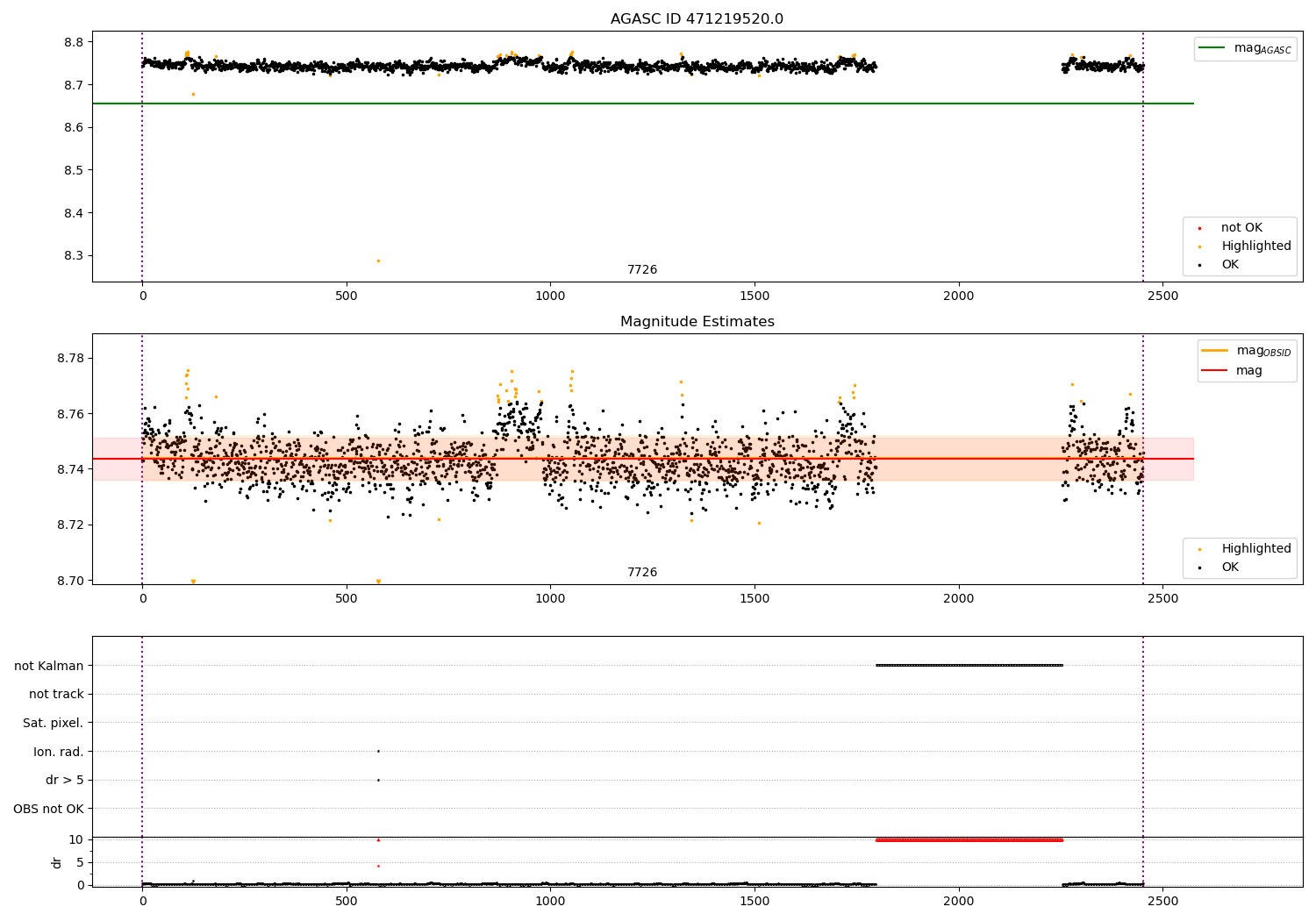Select the 'not Kalman' axis label
The width and height of the screenshot is (1316, 921).
pos(49,666)
